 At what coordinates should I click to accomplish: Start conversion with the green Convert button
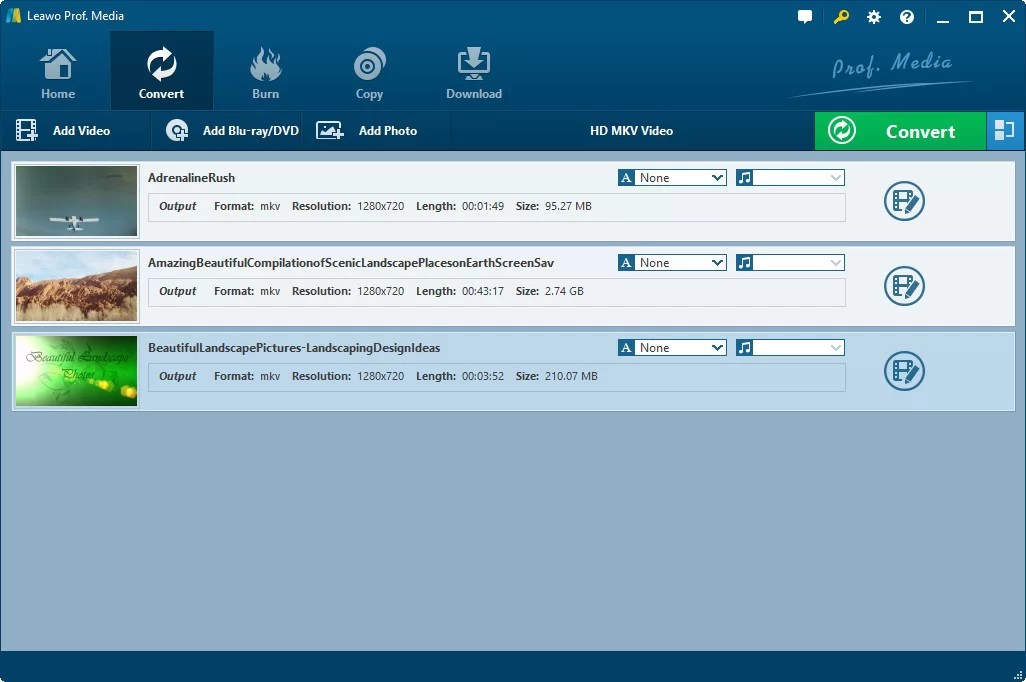pos(900,131)
